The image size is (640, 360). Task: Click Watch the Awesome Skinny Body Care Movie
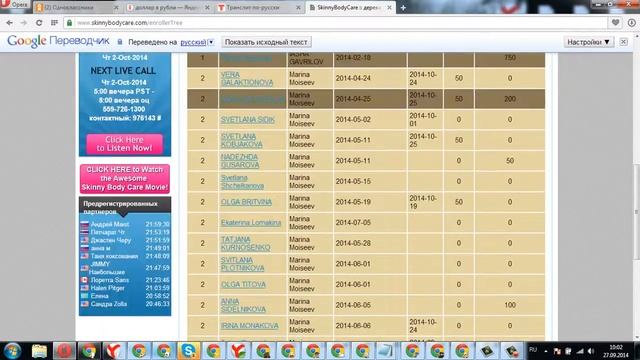(124, 178)
